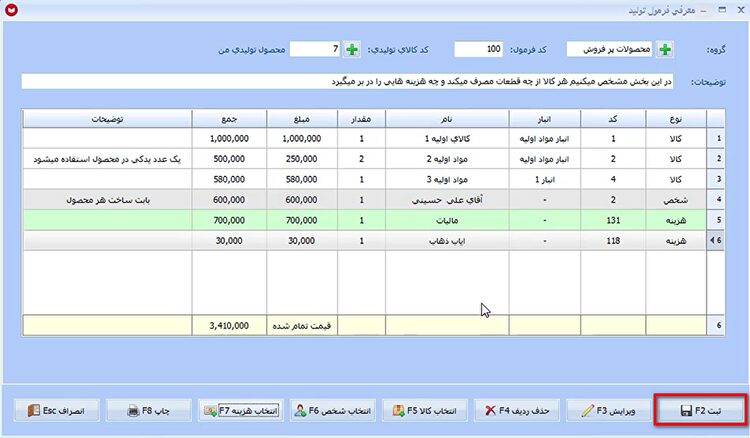Click the green plus icon beside گروه field
The height and width of the screenshot is (438, 750).
pos(665,49)
